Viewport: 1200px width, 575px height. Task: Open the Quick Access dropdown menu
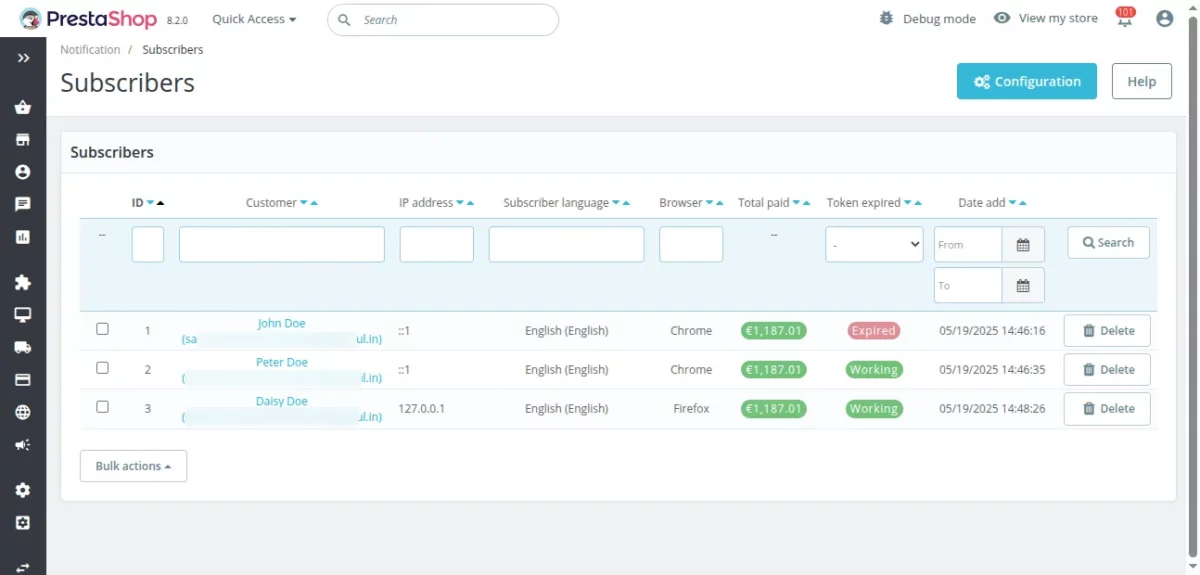tap(254, 19)
